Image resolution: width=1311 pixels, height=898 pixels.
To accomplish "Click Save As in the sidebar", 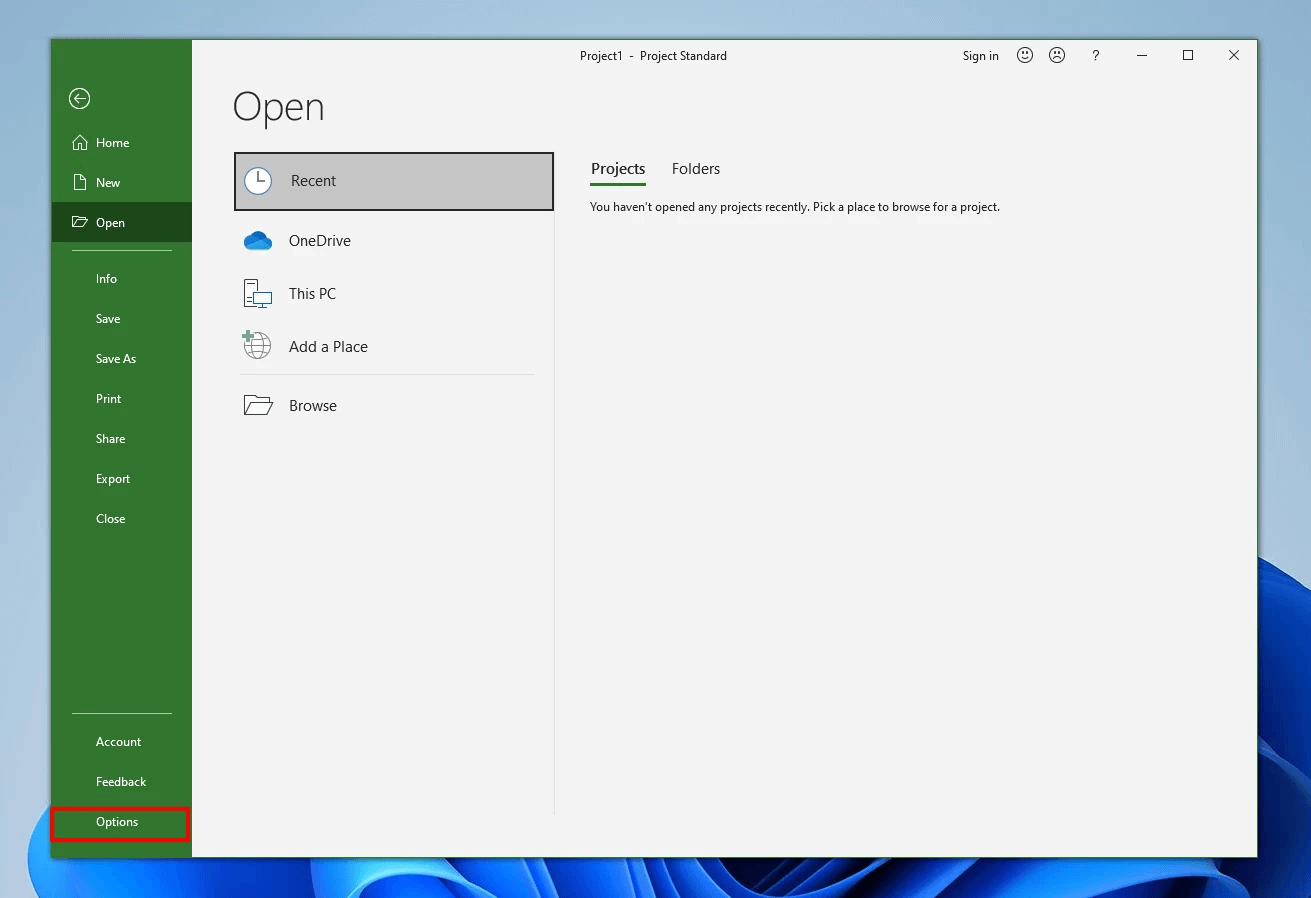I will point(115,358).
